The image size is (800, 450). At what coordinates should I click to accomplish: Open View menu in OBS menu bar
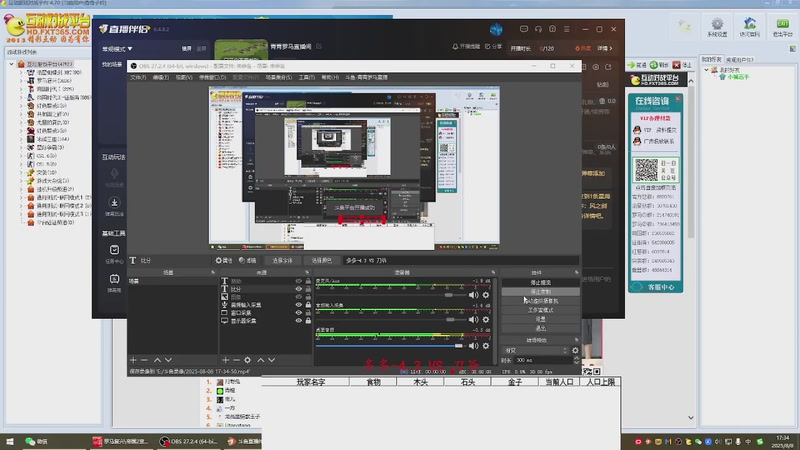coord(184,78)
